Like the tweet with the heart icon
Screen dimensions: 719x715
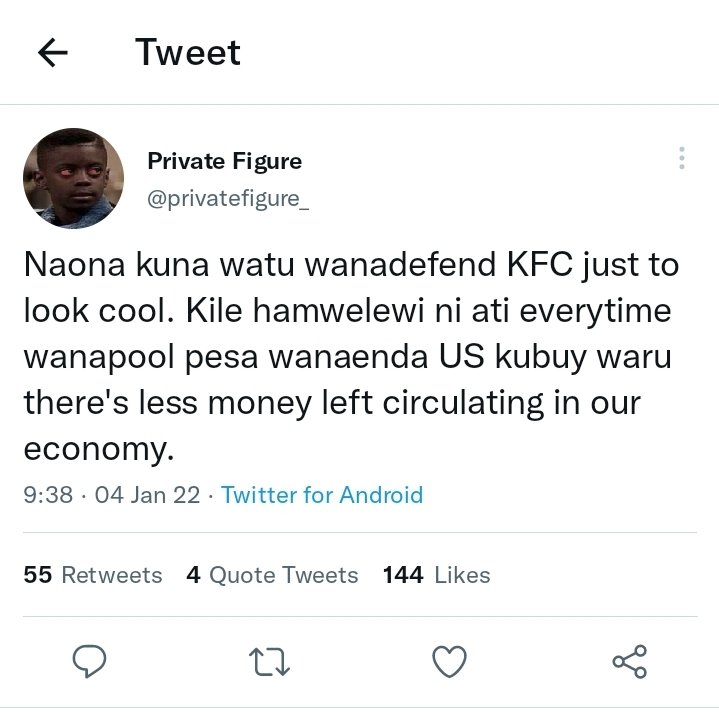click(x=449, y=661)
